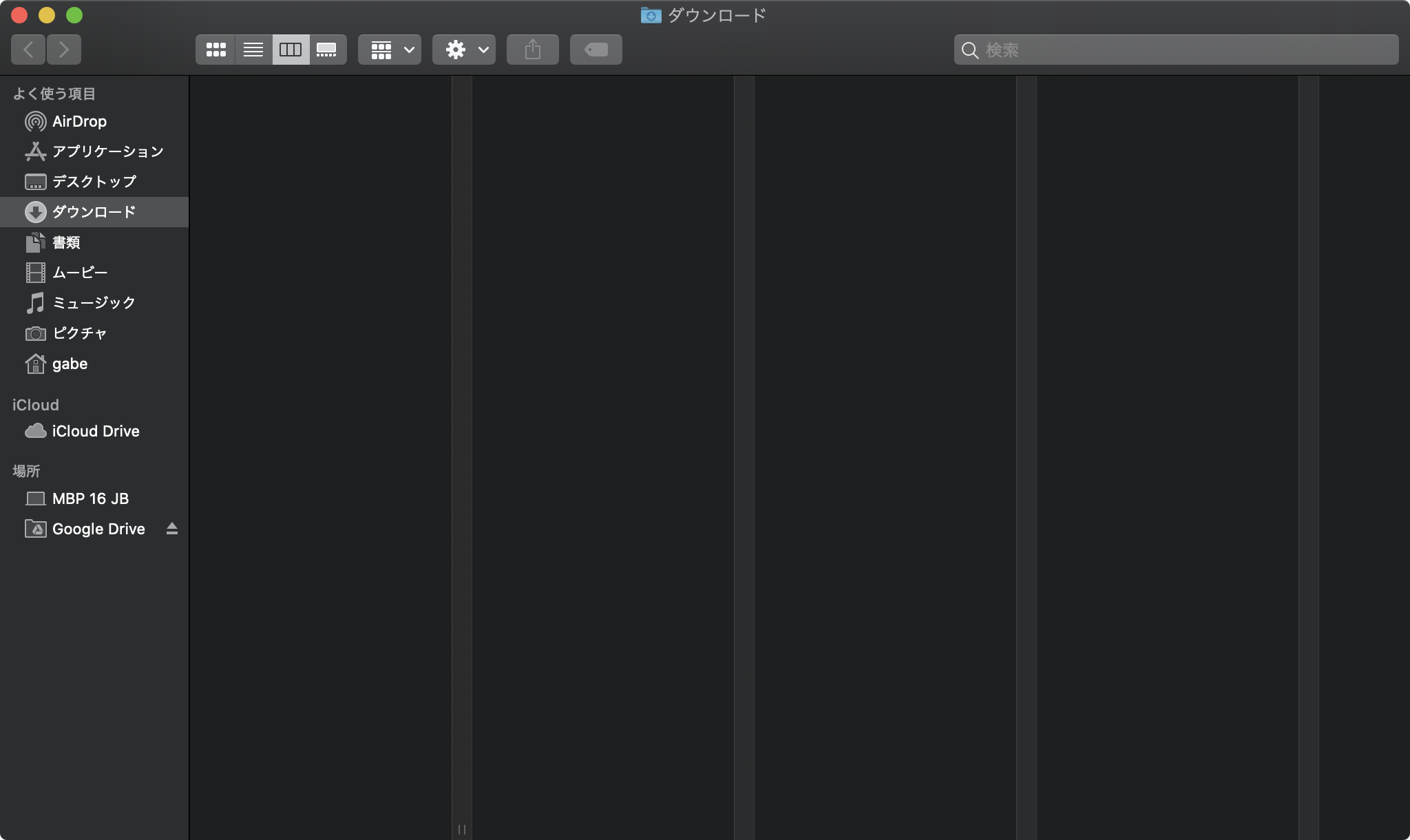This screenshot has height=840, width=1410.
Task: Expand the view options dropdown
Action: point(389,49)
